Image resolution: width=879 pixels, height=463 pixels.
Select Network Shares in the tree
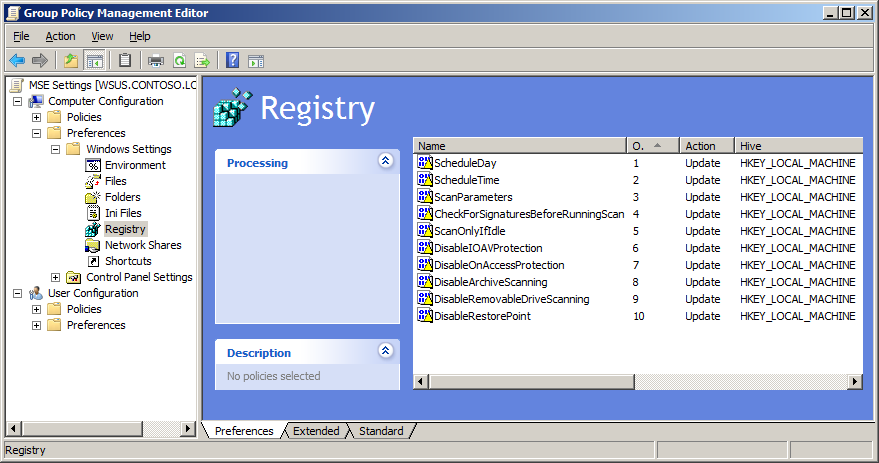tap(143, 245)
